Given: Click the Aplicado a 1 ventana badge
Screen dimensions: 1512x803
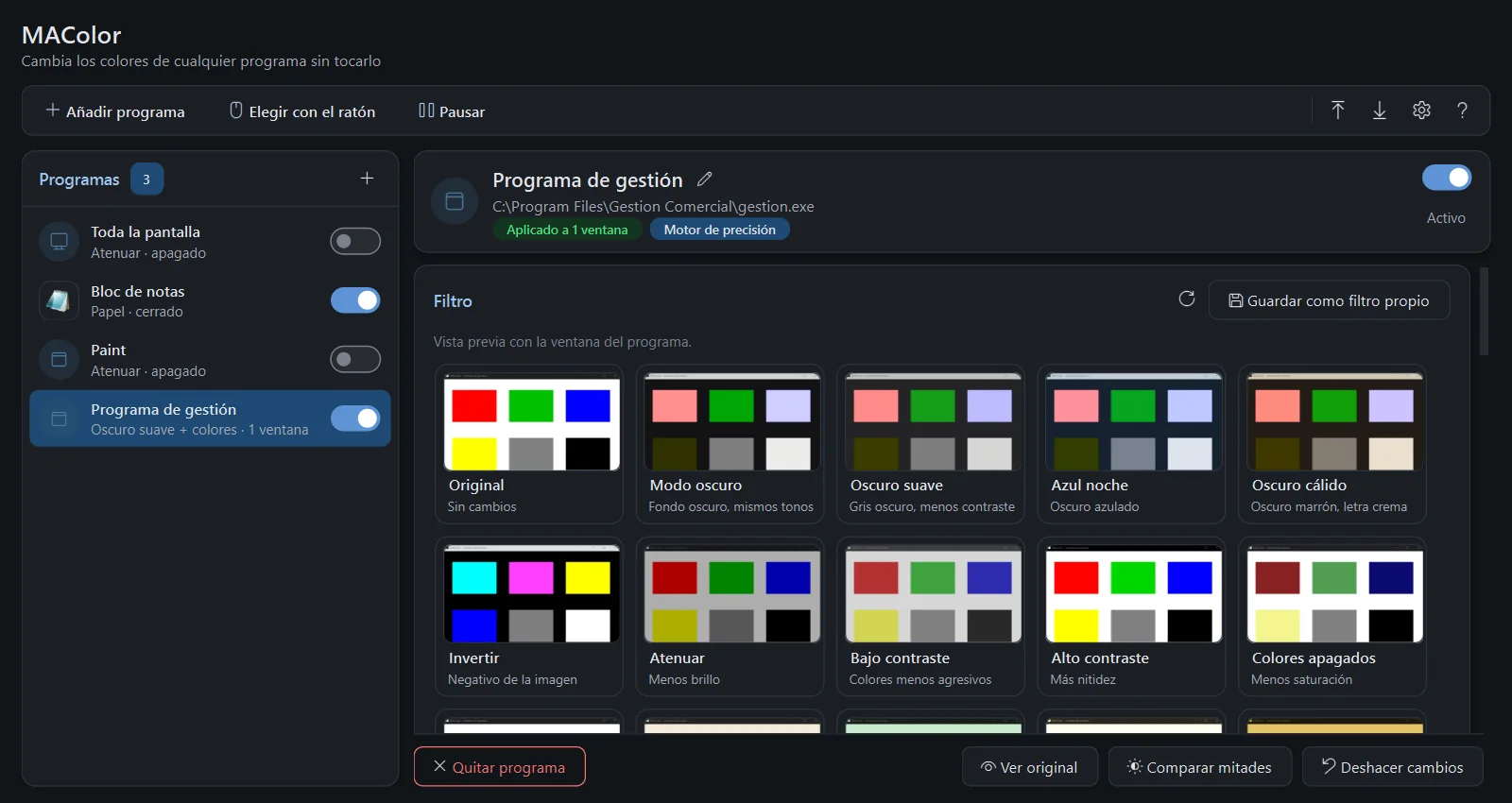Looking at the screenshot, I should pyautogui.click(x=567, y=230).
